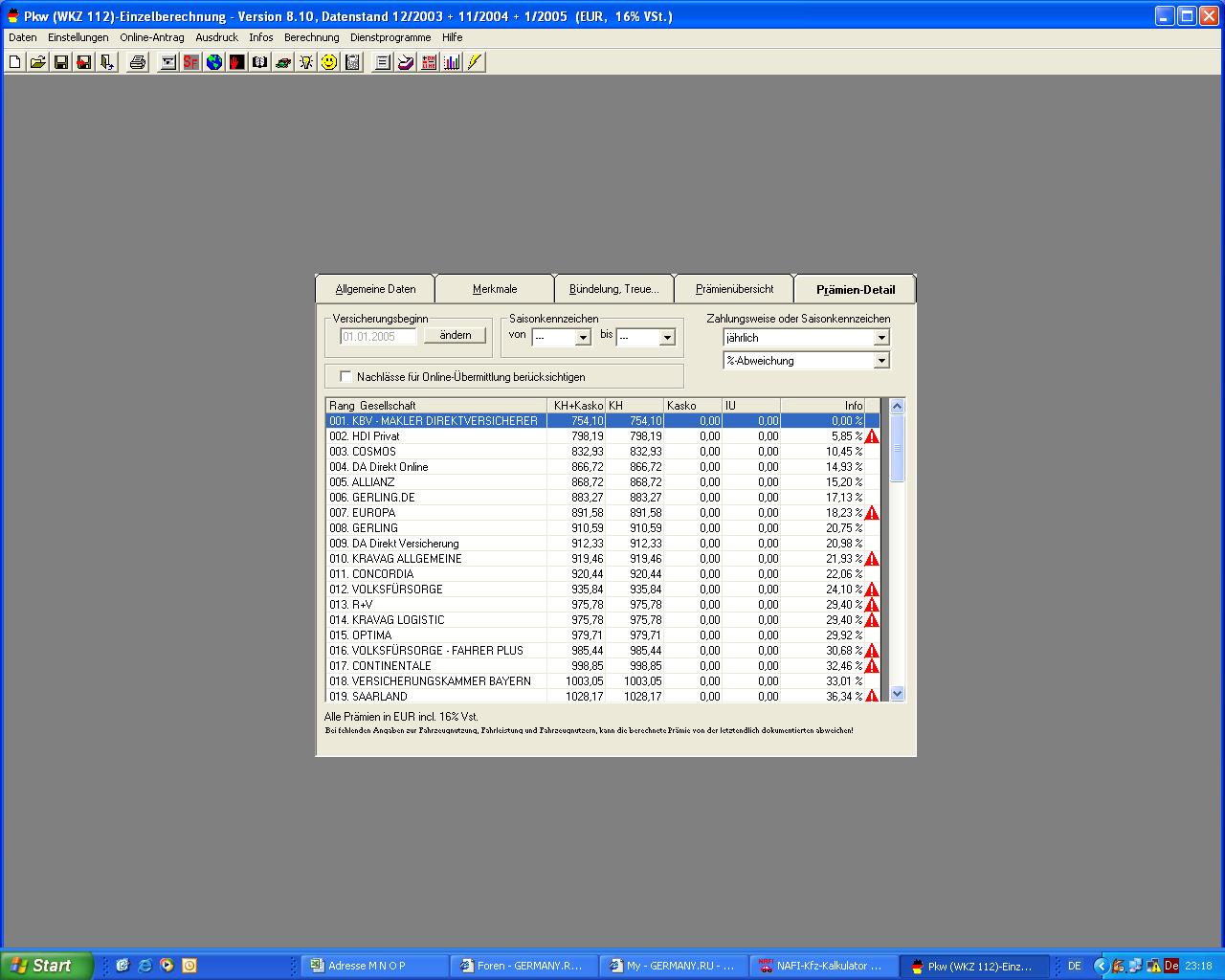Click the exit door toolbar icon
This screenshot has height=980, width=1225.
(107, 62)
